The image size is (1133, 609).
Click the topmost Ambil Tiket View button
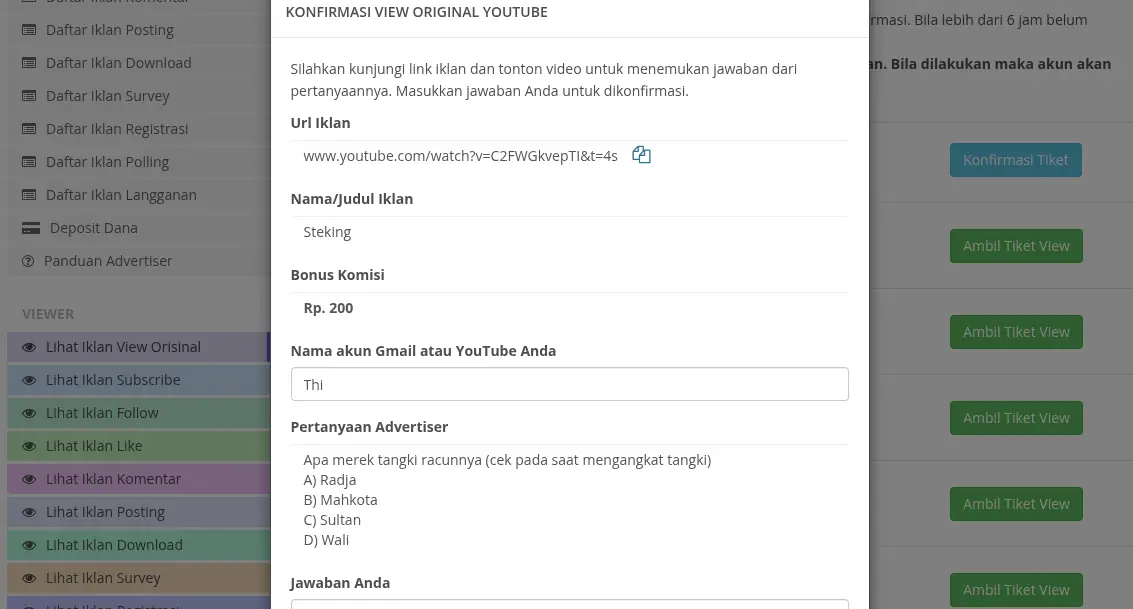(1016, 245)
